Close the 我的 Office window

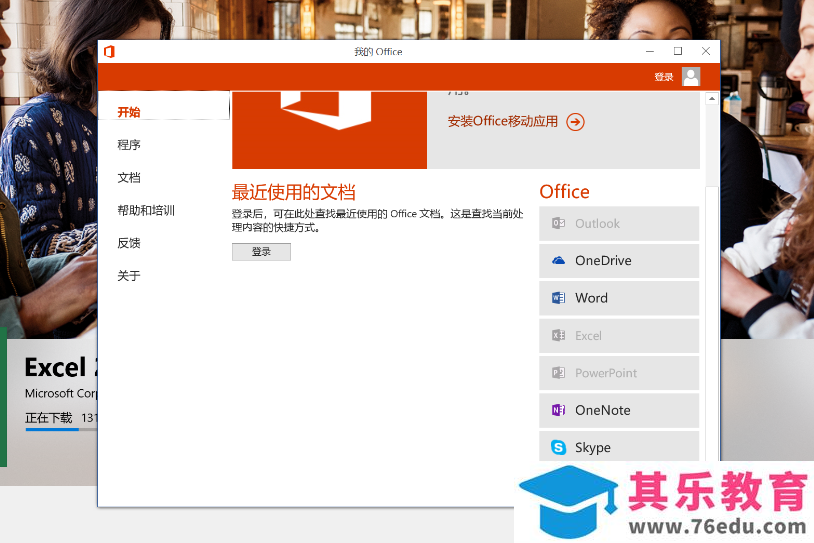coord(706,51)
